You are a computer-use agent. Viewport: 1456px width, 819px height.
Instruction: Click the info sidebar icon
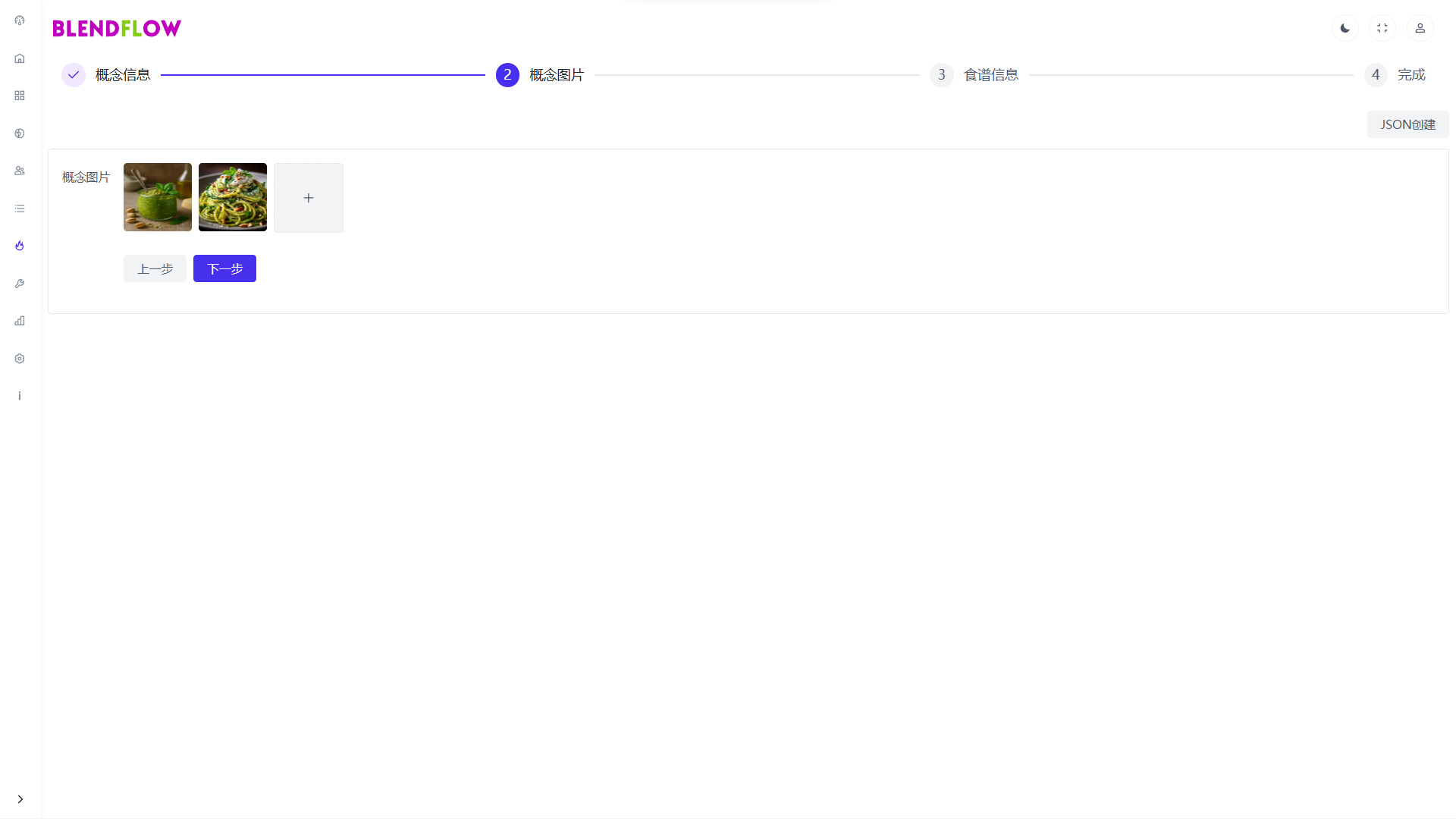click(x=20, y=396)
